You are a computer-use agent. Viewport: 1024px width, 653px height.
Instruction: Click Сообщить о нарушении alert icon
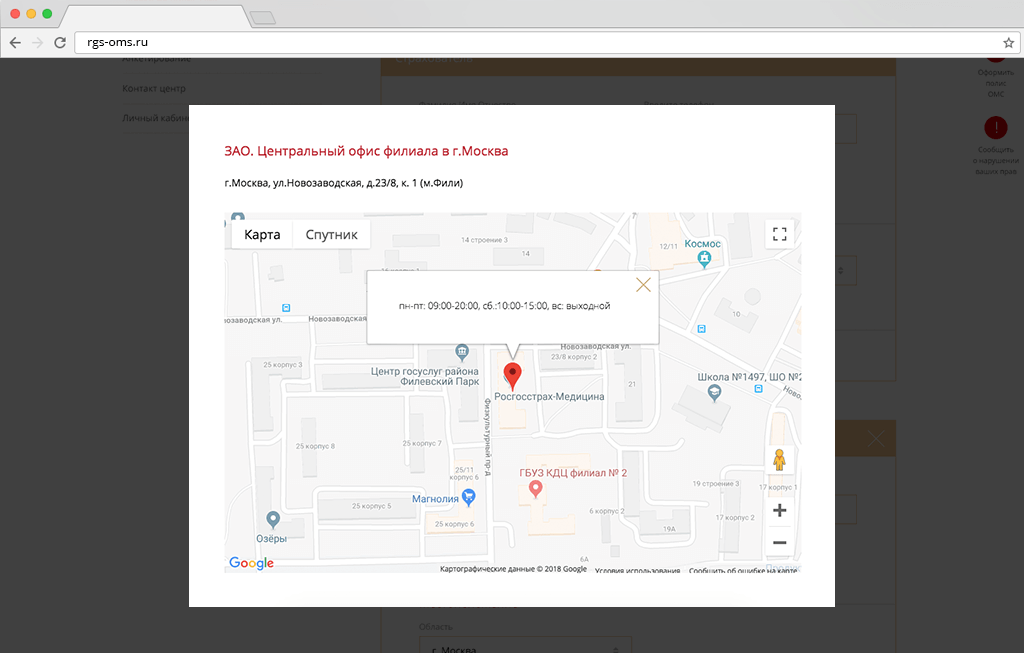point(996,127)
